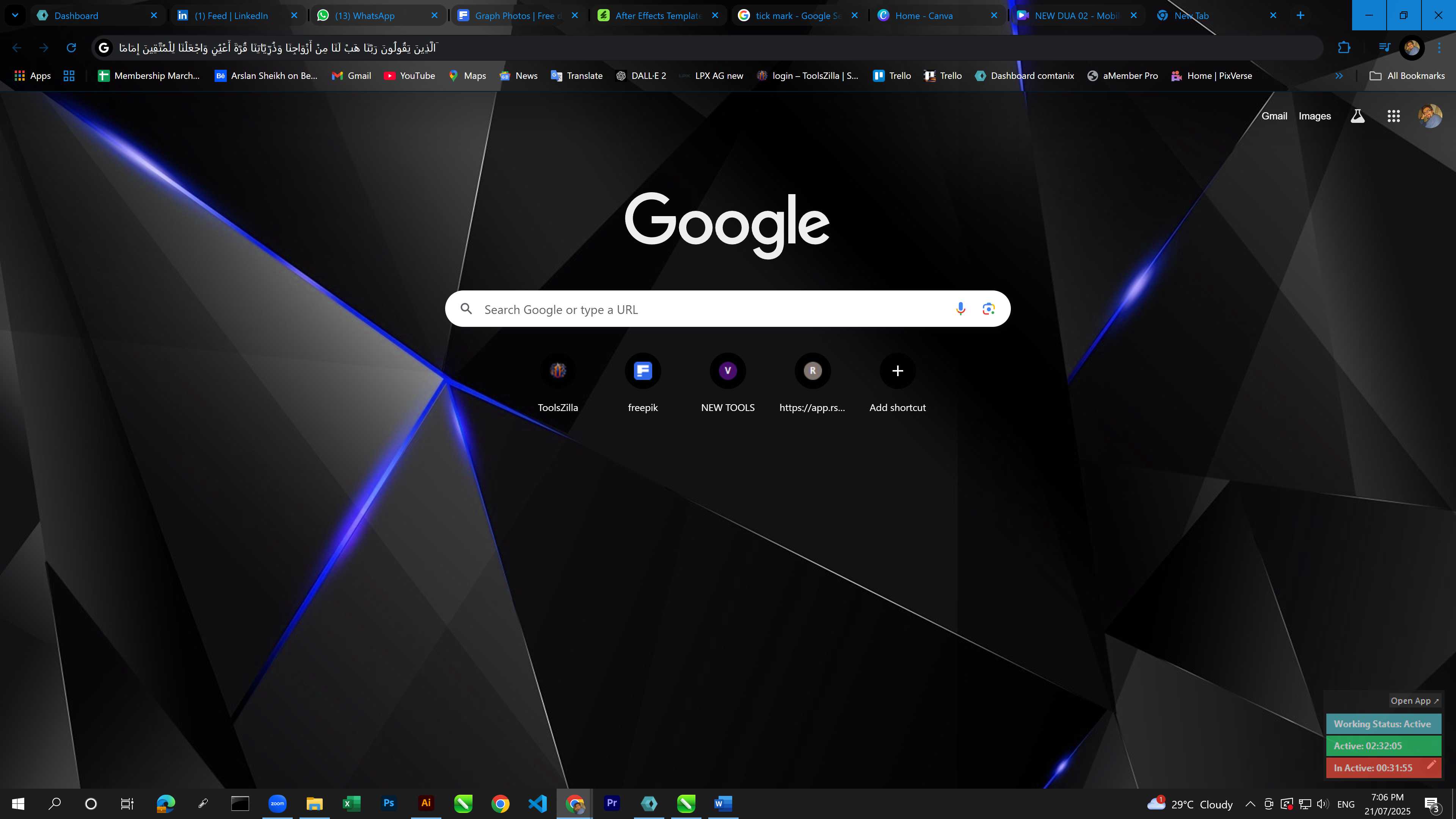Open a new tab with plus button

pyautogui.click(x=1300, y=15)
